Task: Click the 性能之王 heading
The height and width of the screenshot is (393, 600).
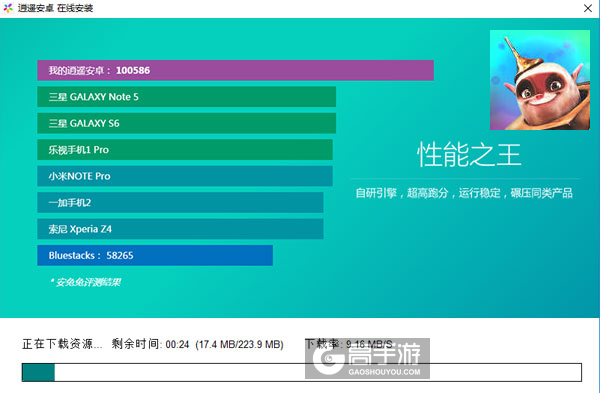Action: 469,155
